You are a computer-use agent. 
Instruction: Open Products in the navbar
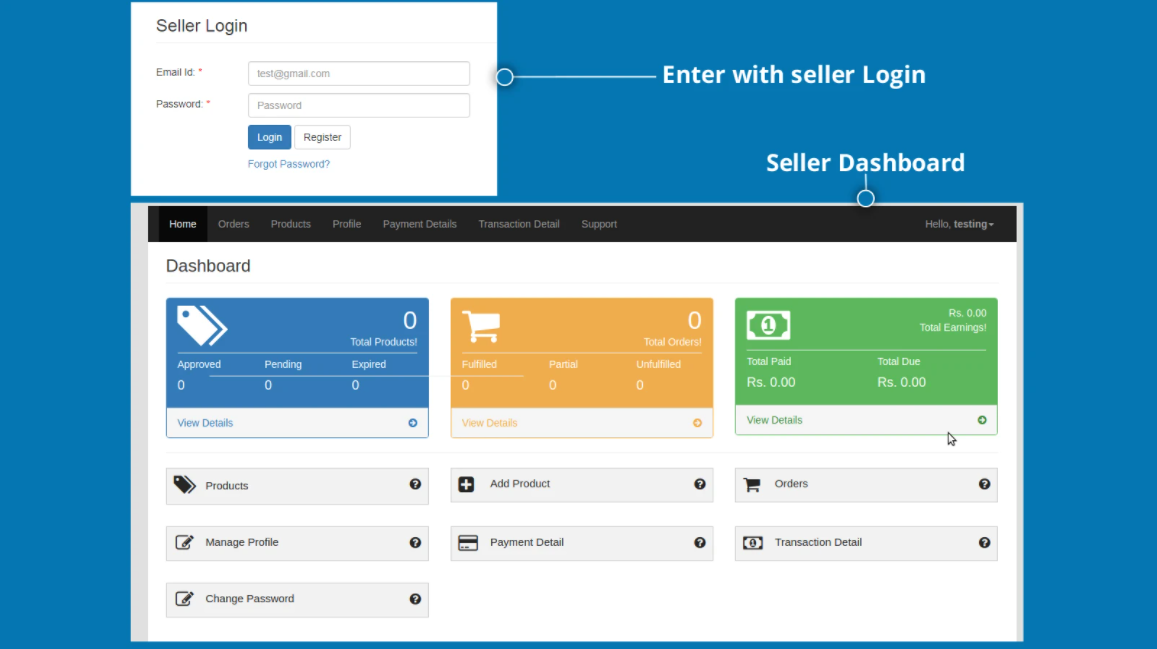pyautogui.click(x=291, y=224)
